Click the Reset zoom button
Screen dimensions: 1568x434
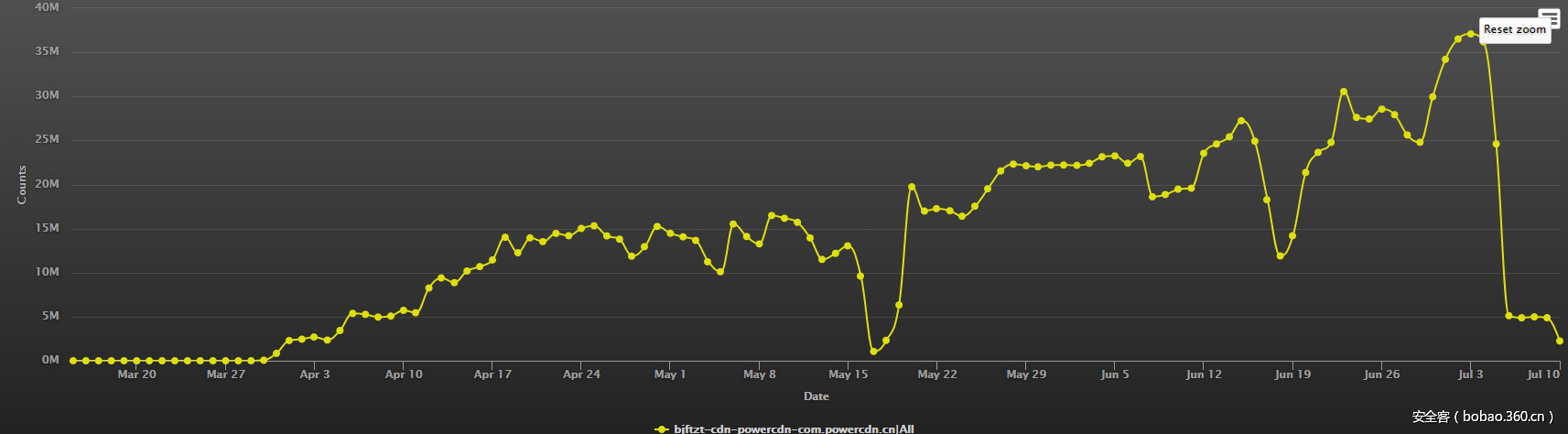pos(1514,30)
